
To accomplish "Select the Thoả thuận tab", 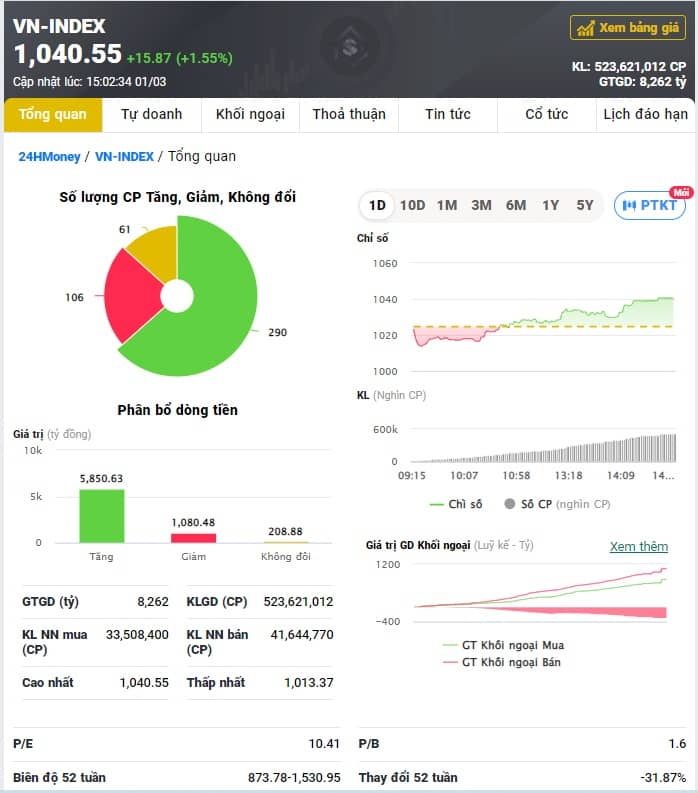I will (349, 114).
